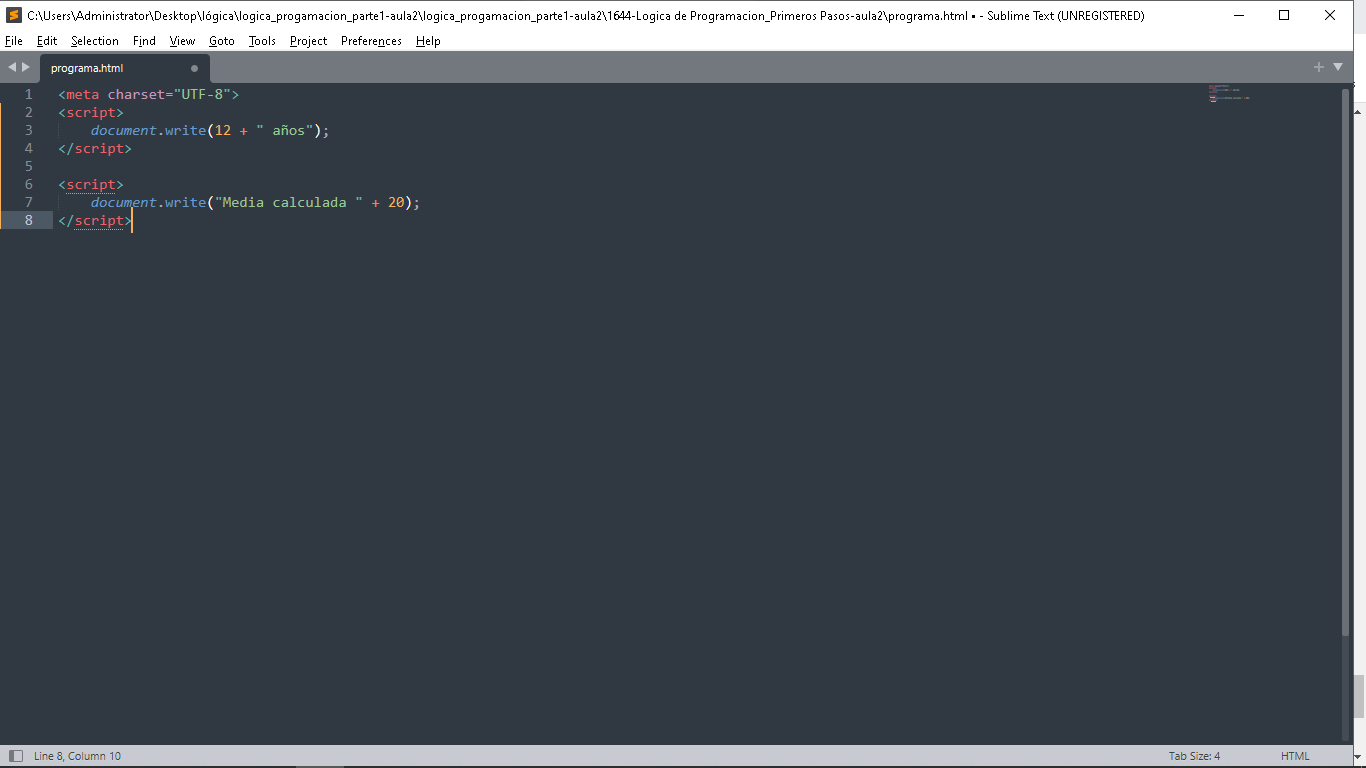Open the Tools menu
This screenshot has width=1366, height=768.
tap(262, 41)
